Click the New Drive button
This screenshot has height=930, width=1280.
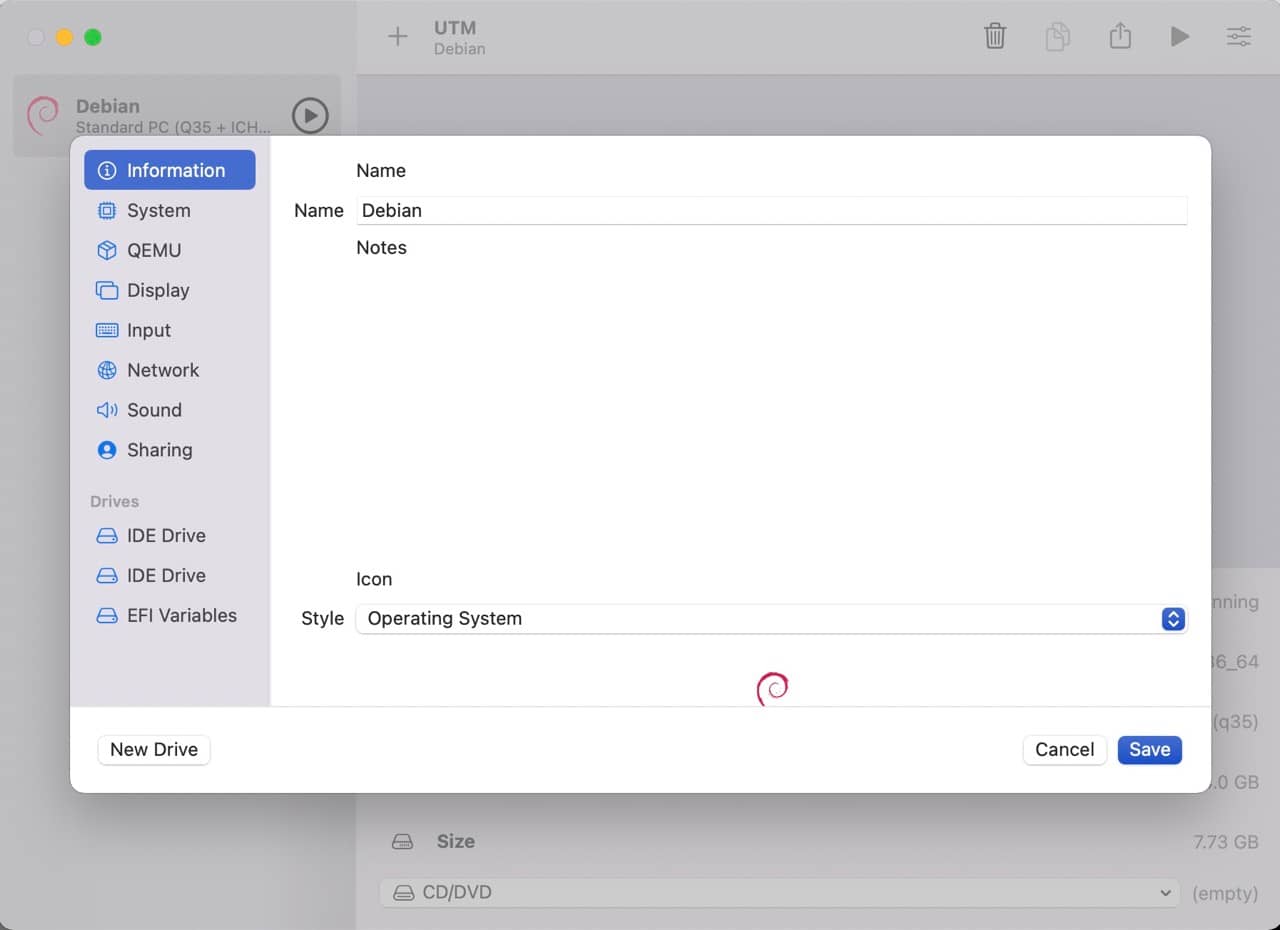pyautogui.click(x=154, y=749)
